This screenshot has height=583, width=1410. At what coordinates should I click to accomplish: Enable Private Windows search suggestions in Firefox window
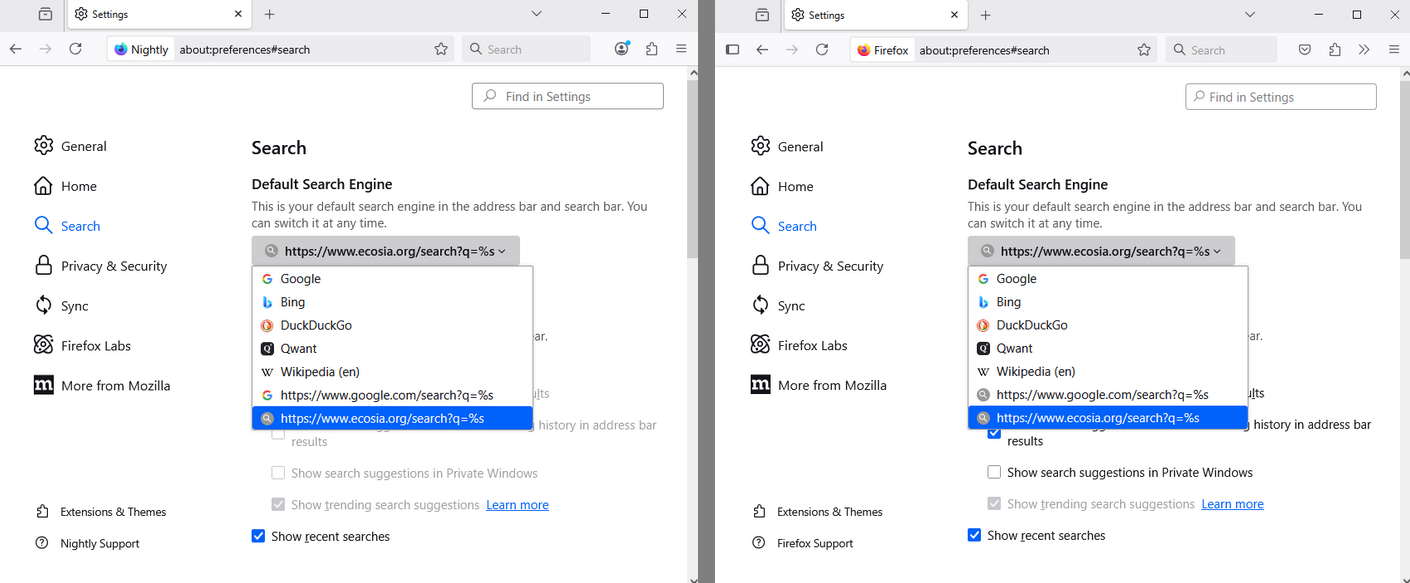click(x=994, y=472)
